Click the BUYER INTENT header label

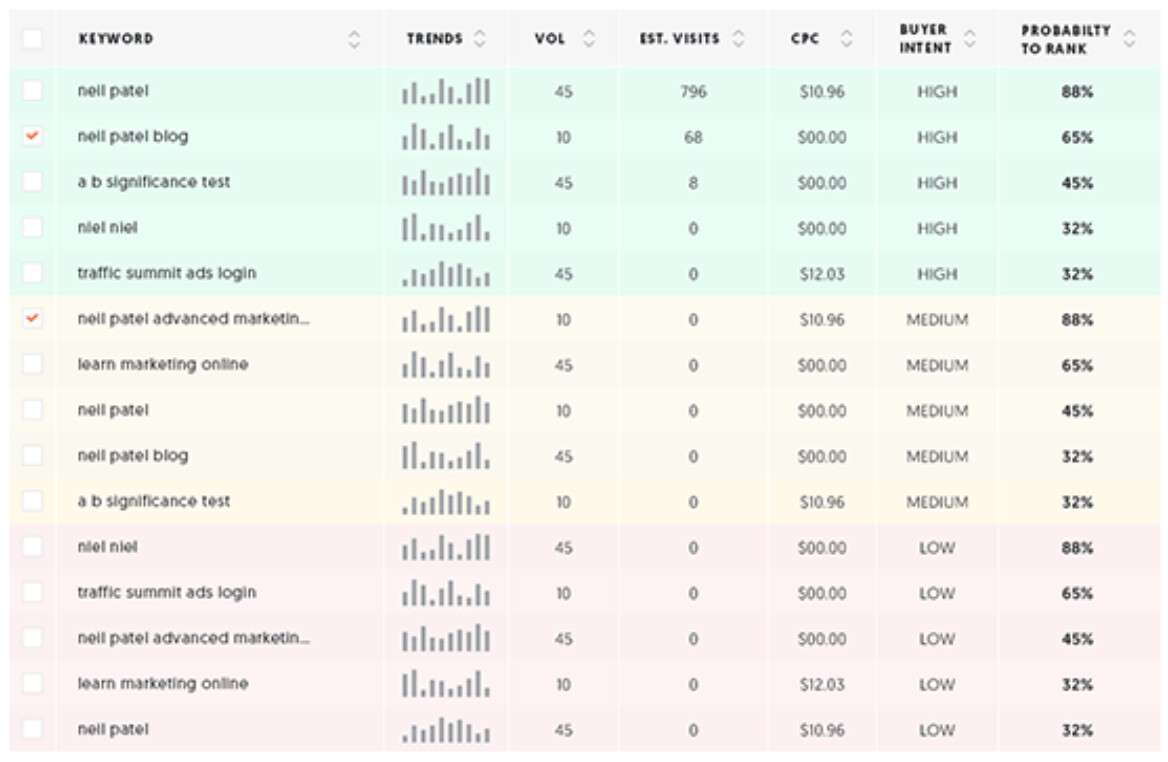tap(925, 39)
